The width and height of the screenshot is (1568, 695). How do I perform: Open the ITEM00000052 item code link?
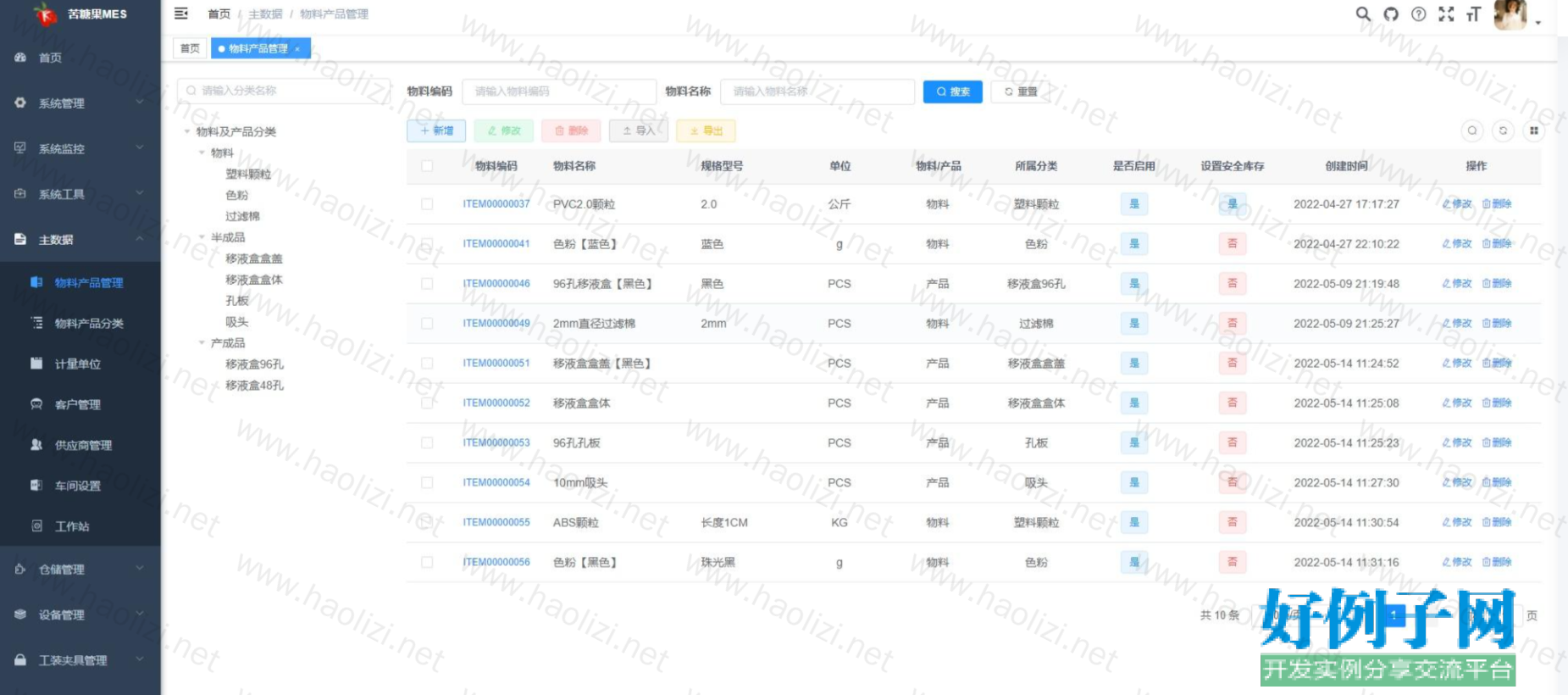click(x=496, y=403)
